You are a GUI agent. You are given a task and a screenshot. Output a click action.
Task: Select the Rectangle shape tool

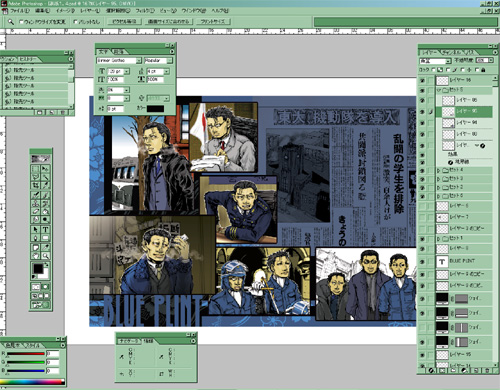(45, 238)
